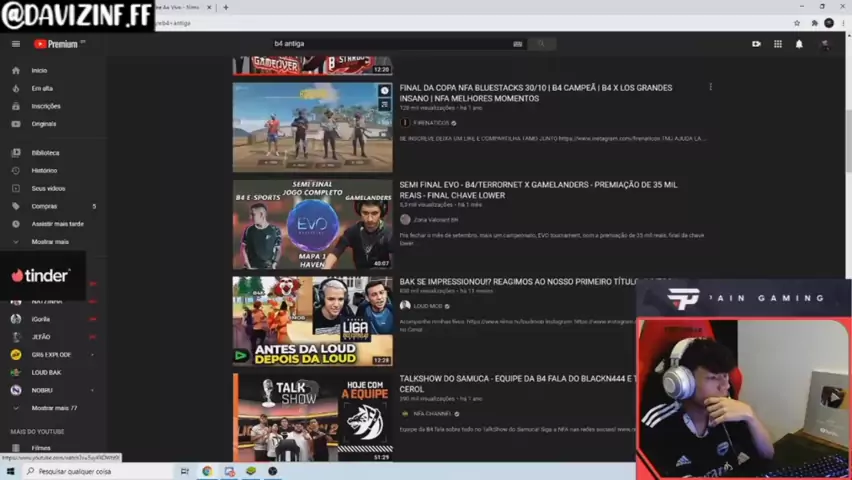Open the Antes da Loud video thumbnail
Image resolution: width=852 pixels, height=480 pixels.
coord(312,321)
